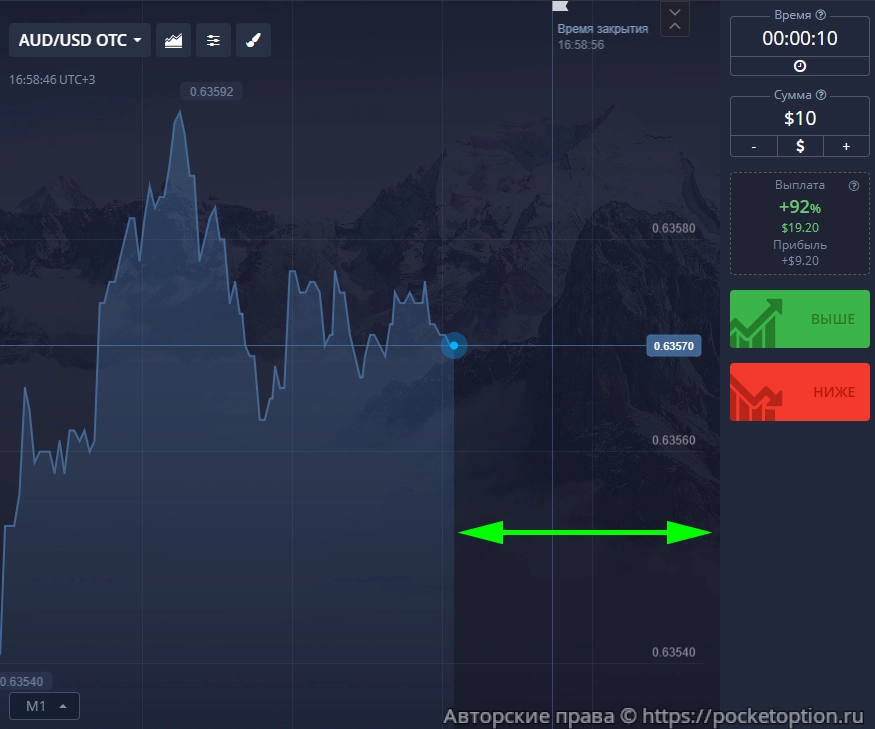
Task: Click the $10 amount input field
Action: pos(799,118)
